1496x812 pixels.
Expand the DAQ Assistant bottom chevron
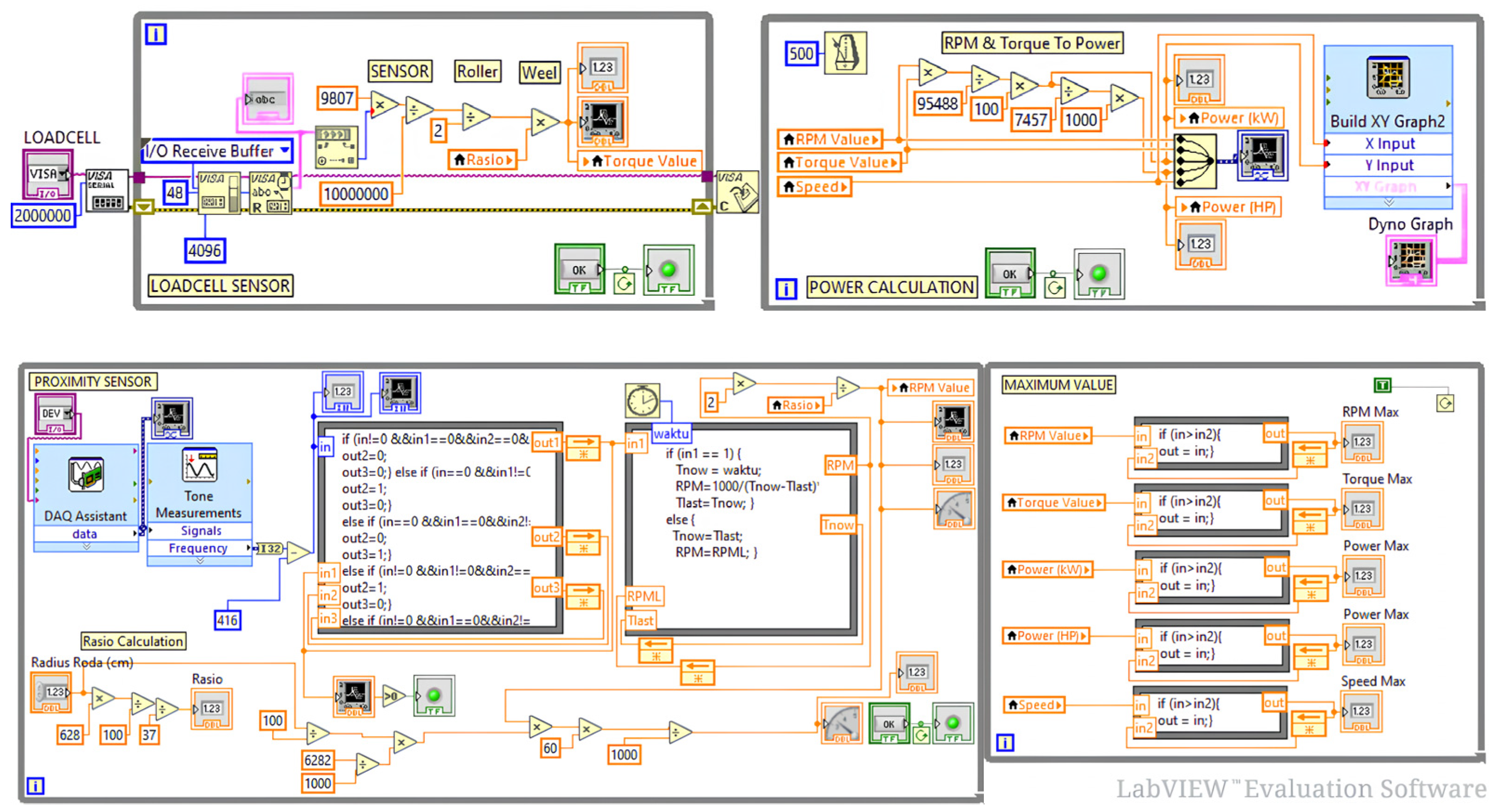(86, 547)
